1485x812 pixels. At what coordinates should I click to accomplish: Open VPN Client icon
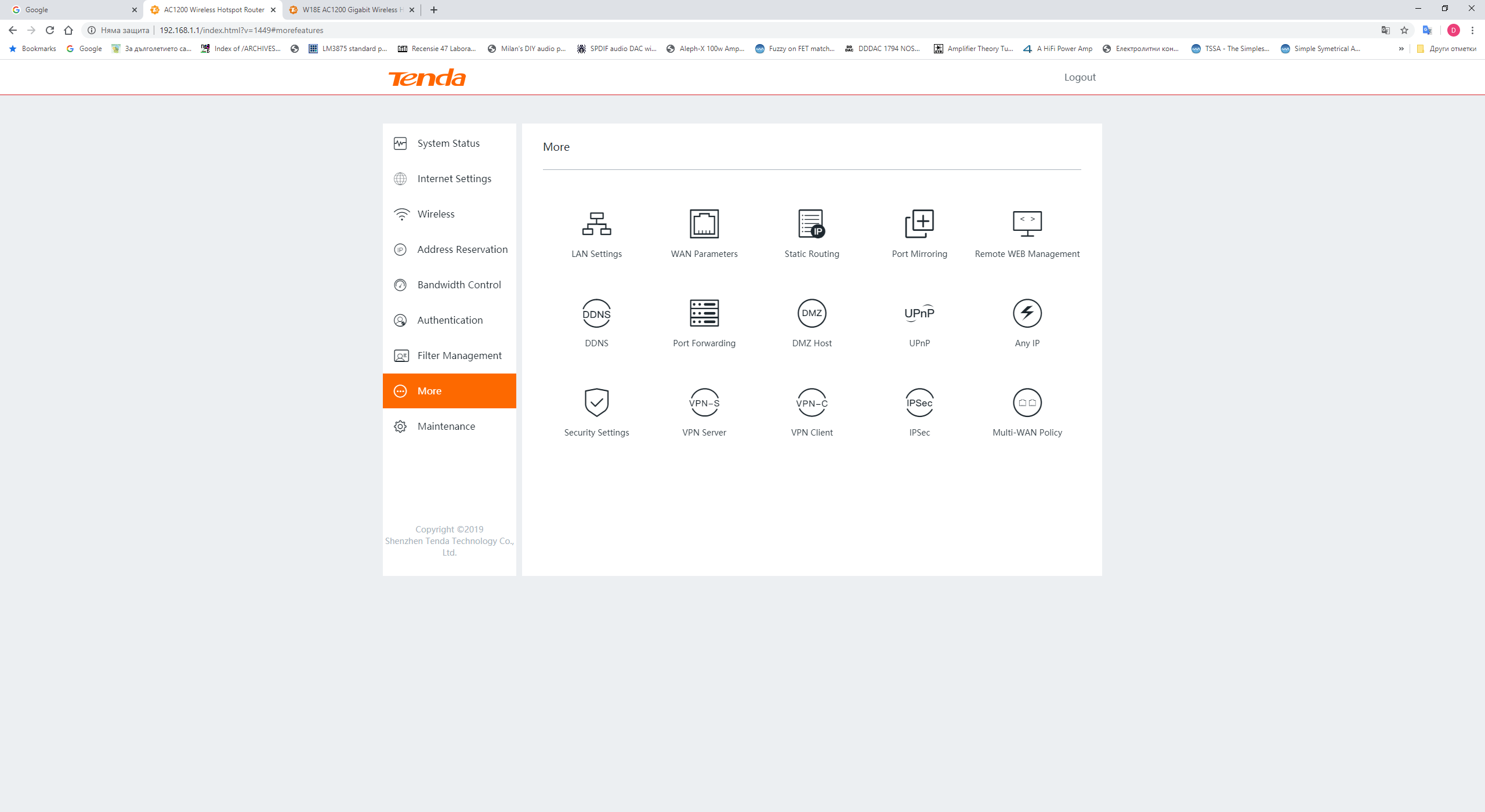[812, 403]
